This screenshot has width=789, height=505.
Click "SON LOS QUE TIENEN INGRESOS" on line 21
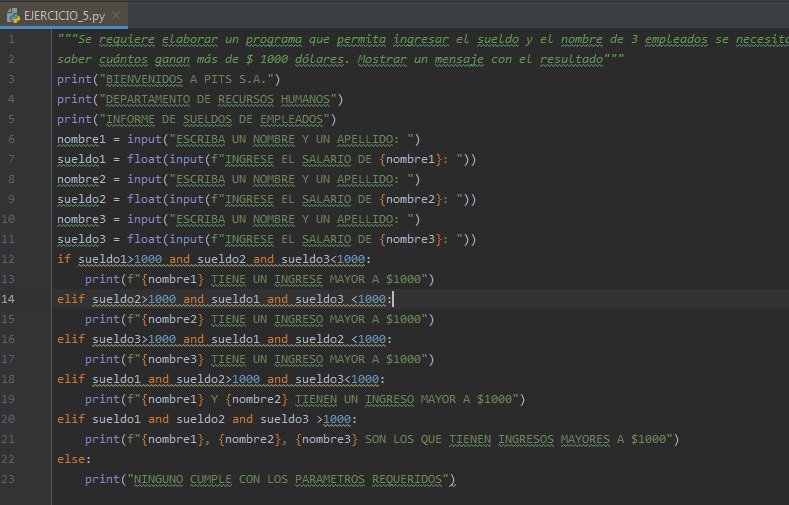click(x=459, y=440)
